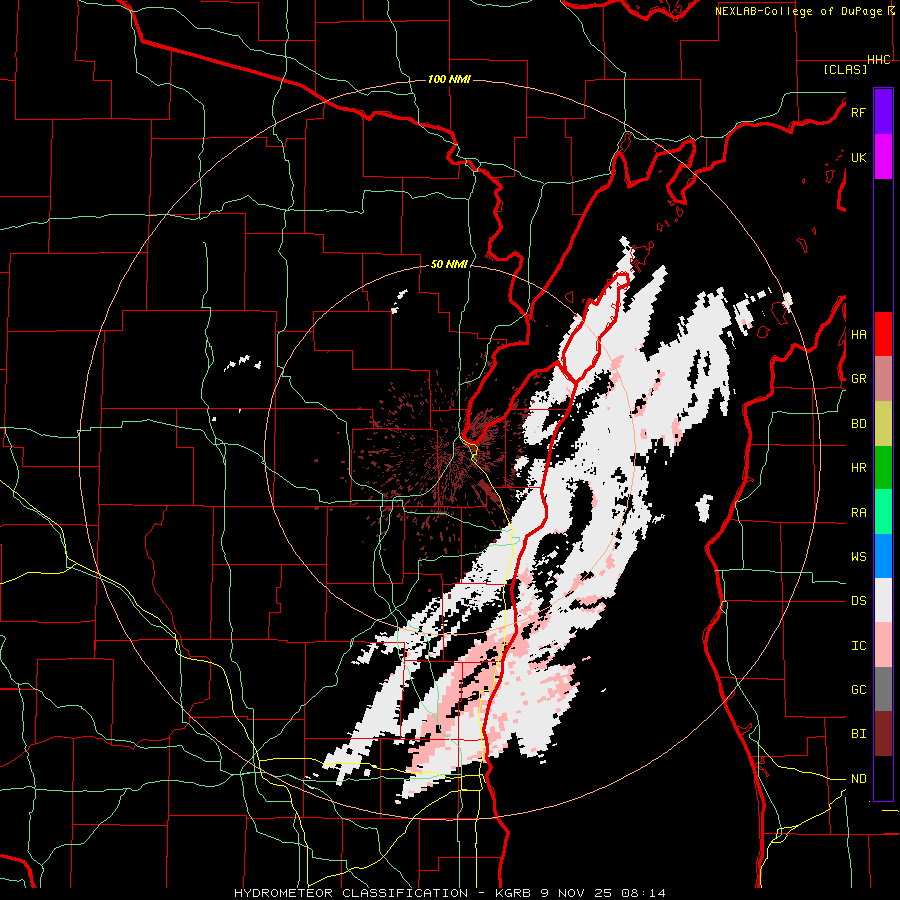Viewport: 900px width, 900px height.
Task: Click the GC legend label
Action: coord(858,690)
